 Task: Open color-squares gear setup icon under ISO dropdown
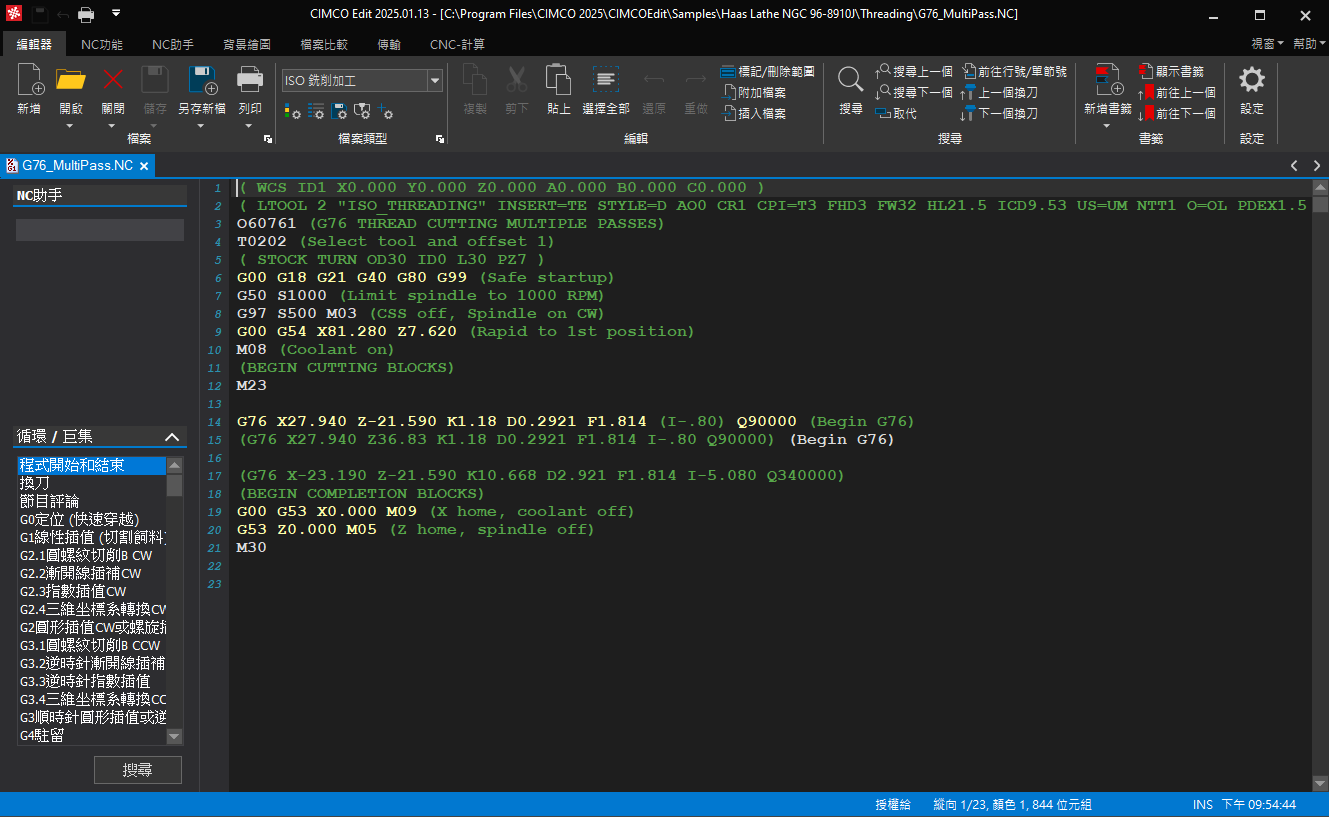click(292, 110)
